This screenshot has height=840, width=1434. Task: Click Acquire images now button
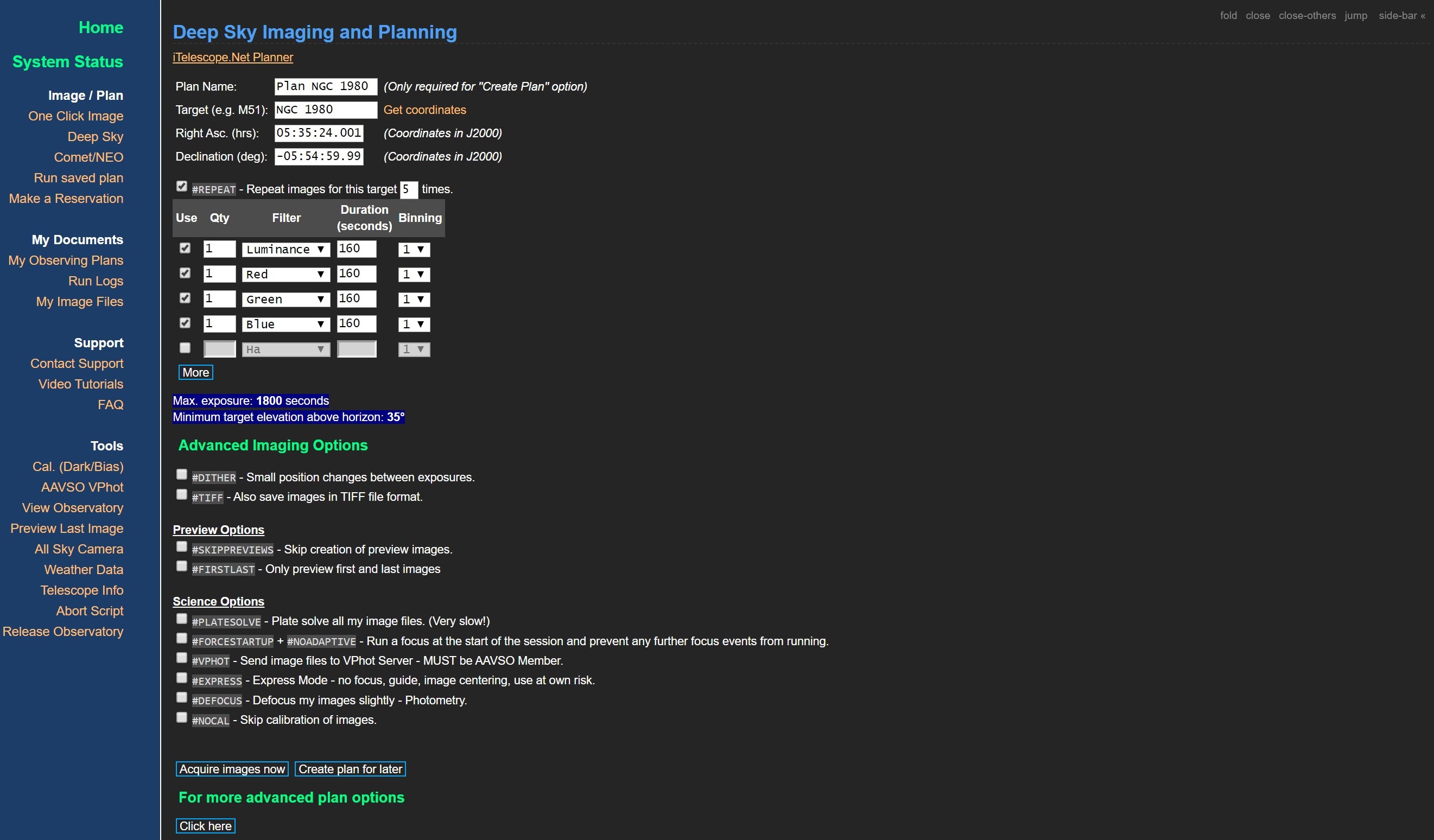tap(232, 769)
